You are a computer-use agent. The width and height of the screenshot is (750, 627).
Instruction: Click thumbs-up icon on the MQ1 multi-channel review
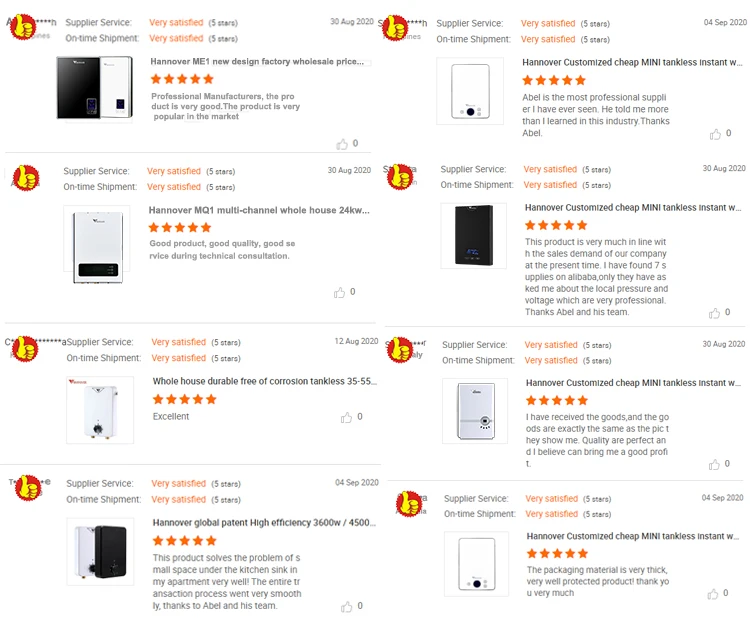[340, 292]
